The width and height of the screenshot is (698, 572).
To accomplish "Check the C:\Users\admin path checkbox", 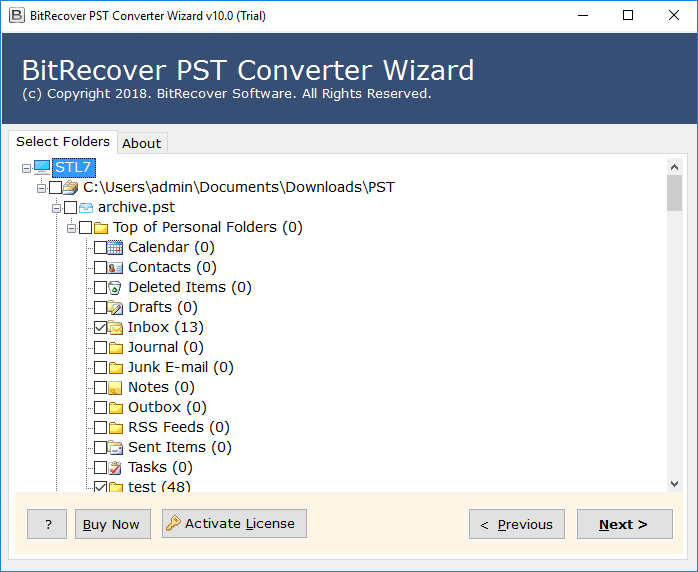I will [56, 187].
